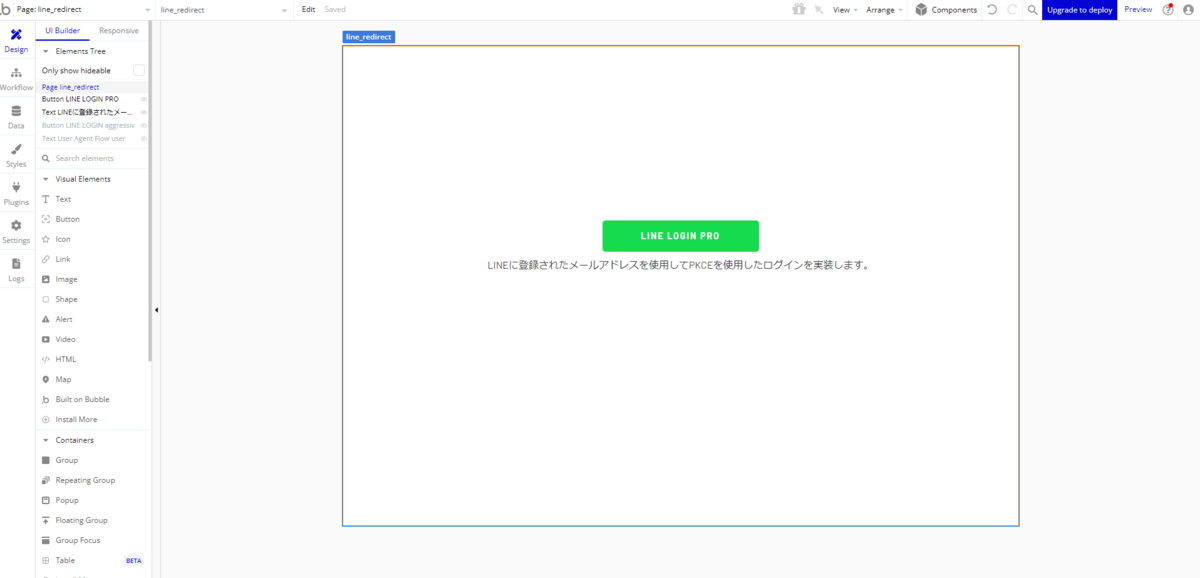
Task: Open the Components cube icon
Action: 921,9
